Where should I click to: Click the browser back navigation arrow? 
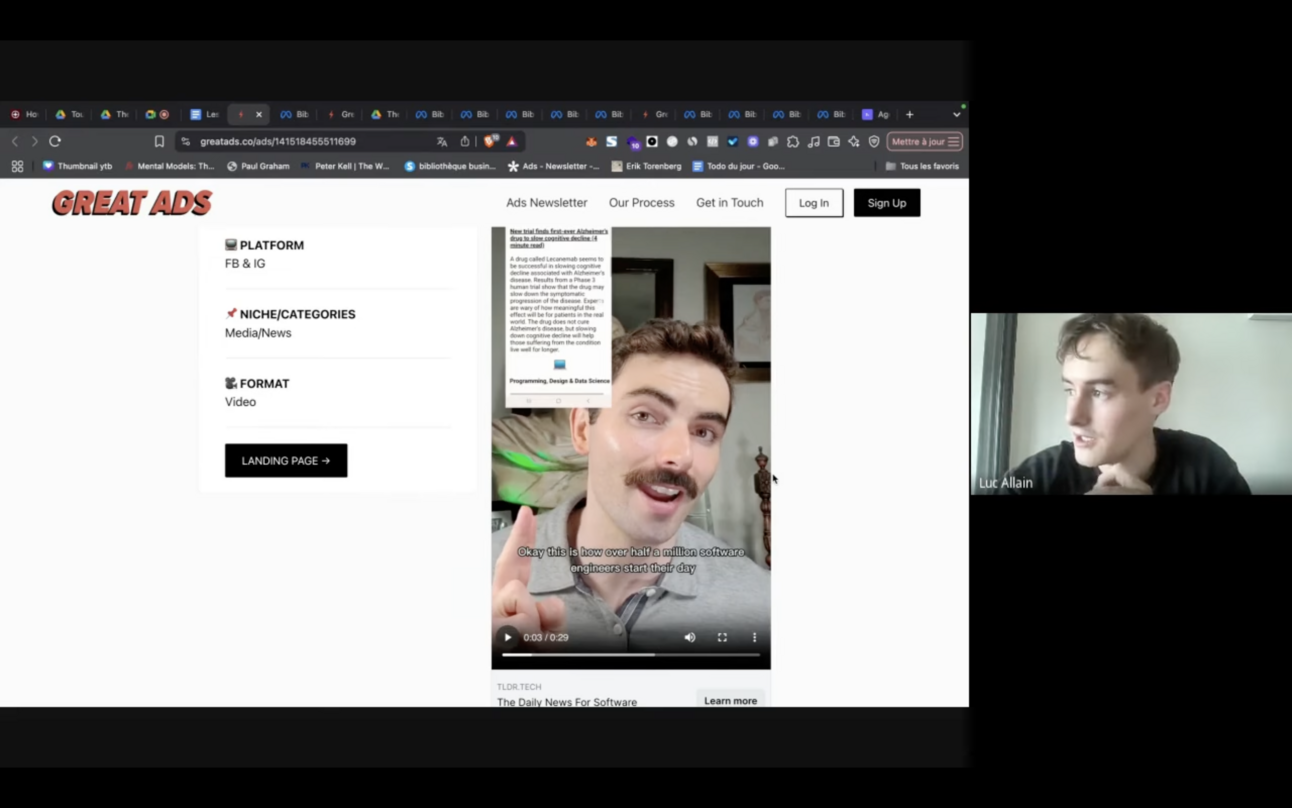coord(12,141)
